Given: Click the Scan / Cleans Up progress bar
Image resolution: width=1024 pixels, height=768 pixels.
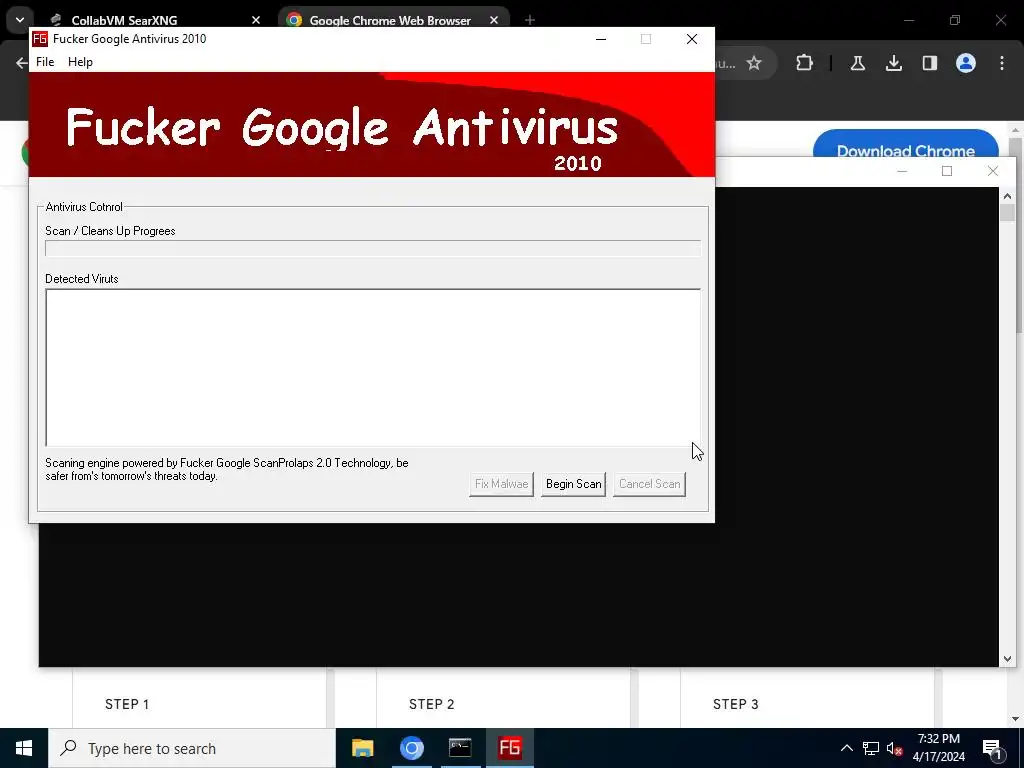Looking at the screenshot, I should tap(373, 248).
